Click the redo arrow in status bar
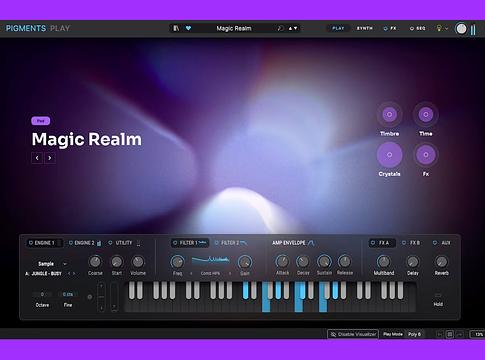Screen dimensions: 485x360 (460, 334)
